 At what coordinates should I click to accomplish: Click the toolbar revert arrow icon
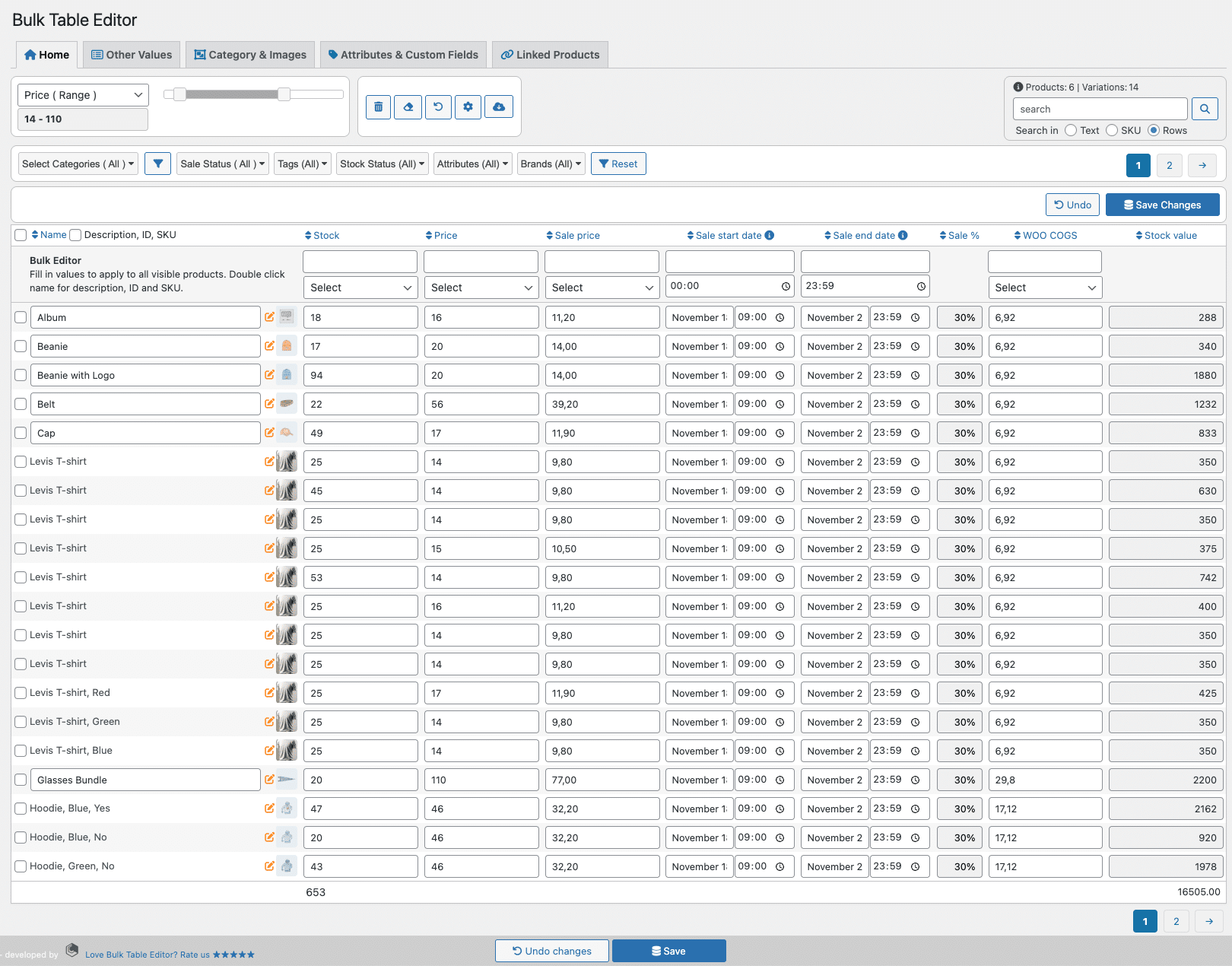[438, 107]
